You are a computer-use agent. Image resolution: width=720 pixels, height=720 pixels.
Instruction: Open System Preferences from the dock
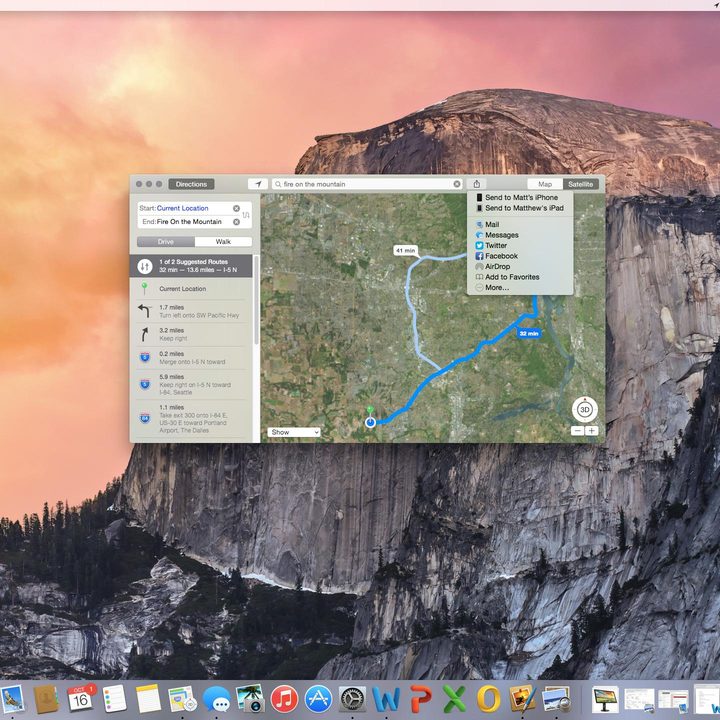coord(352,699)
